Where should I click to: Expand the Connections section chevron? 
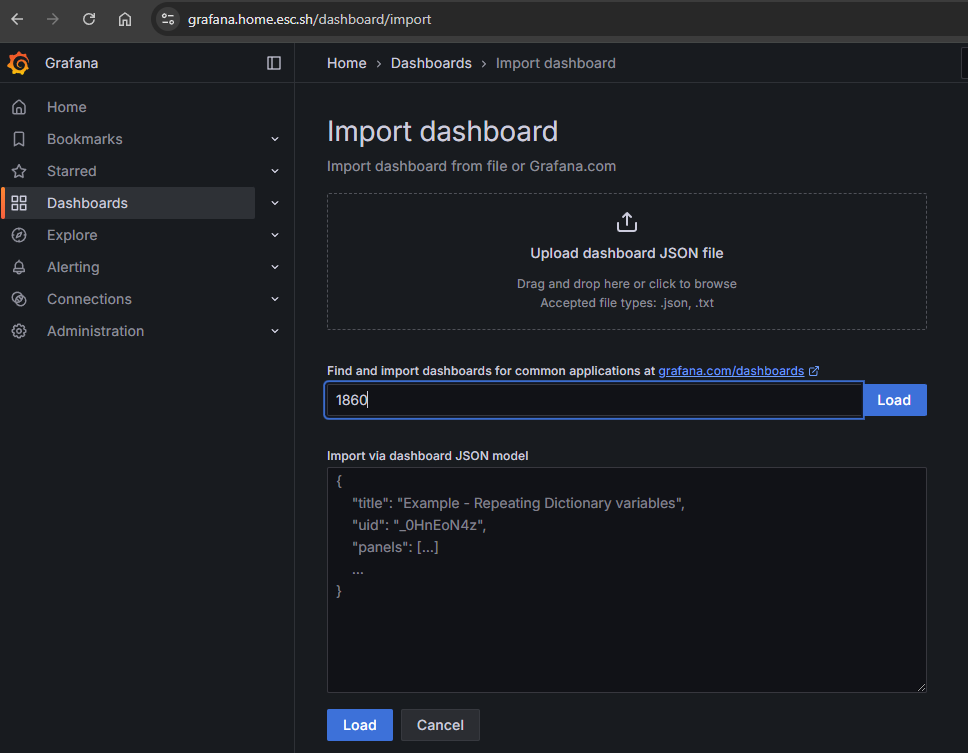tap(275, 300)
